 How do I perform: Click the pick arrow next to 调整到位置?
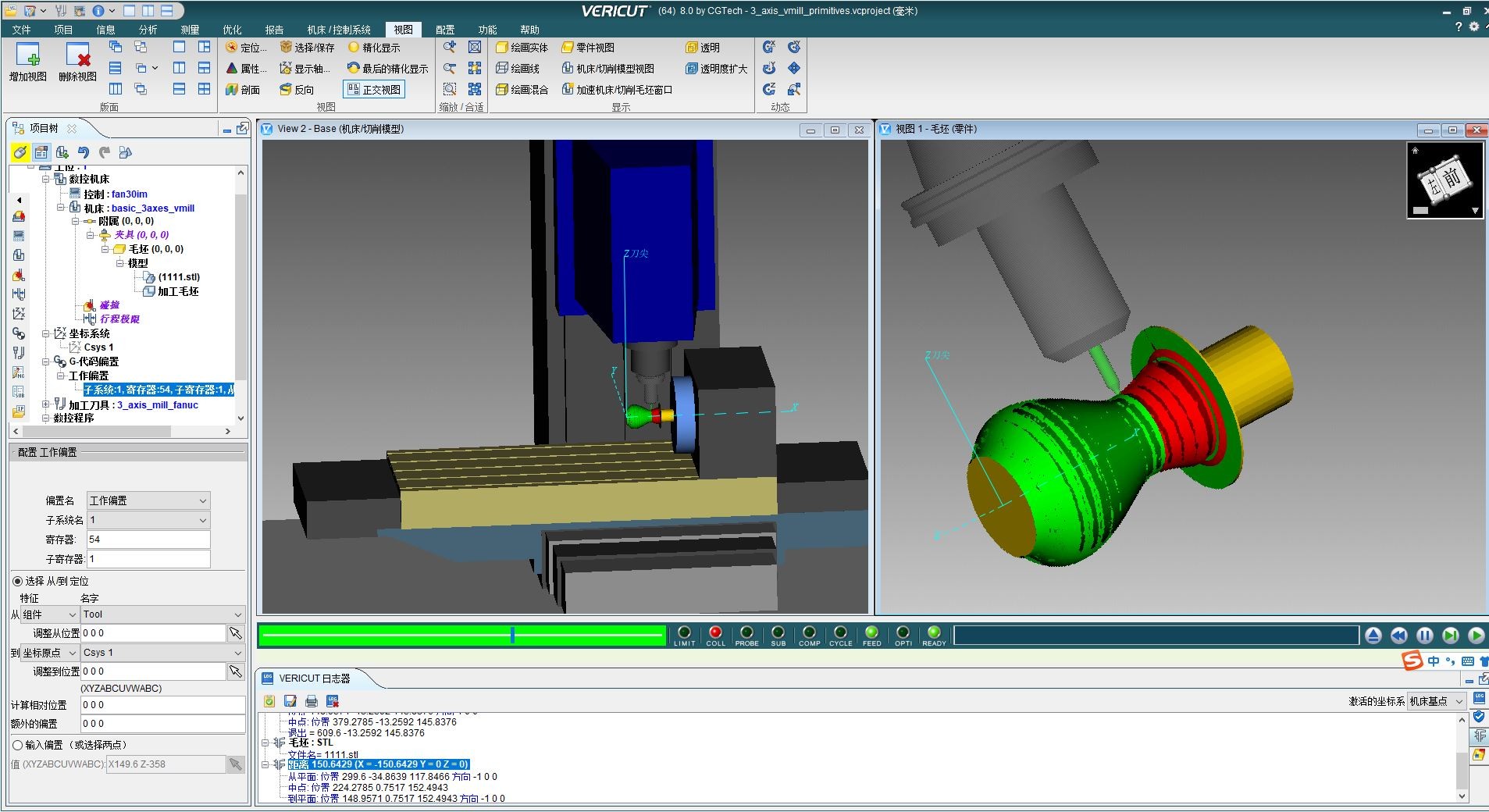(235, 671)
